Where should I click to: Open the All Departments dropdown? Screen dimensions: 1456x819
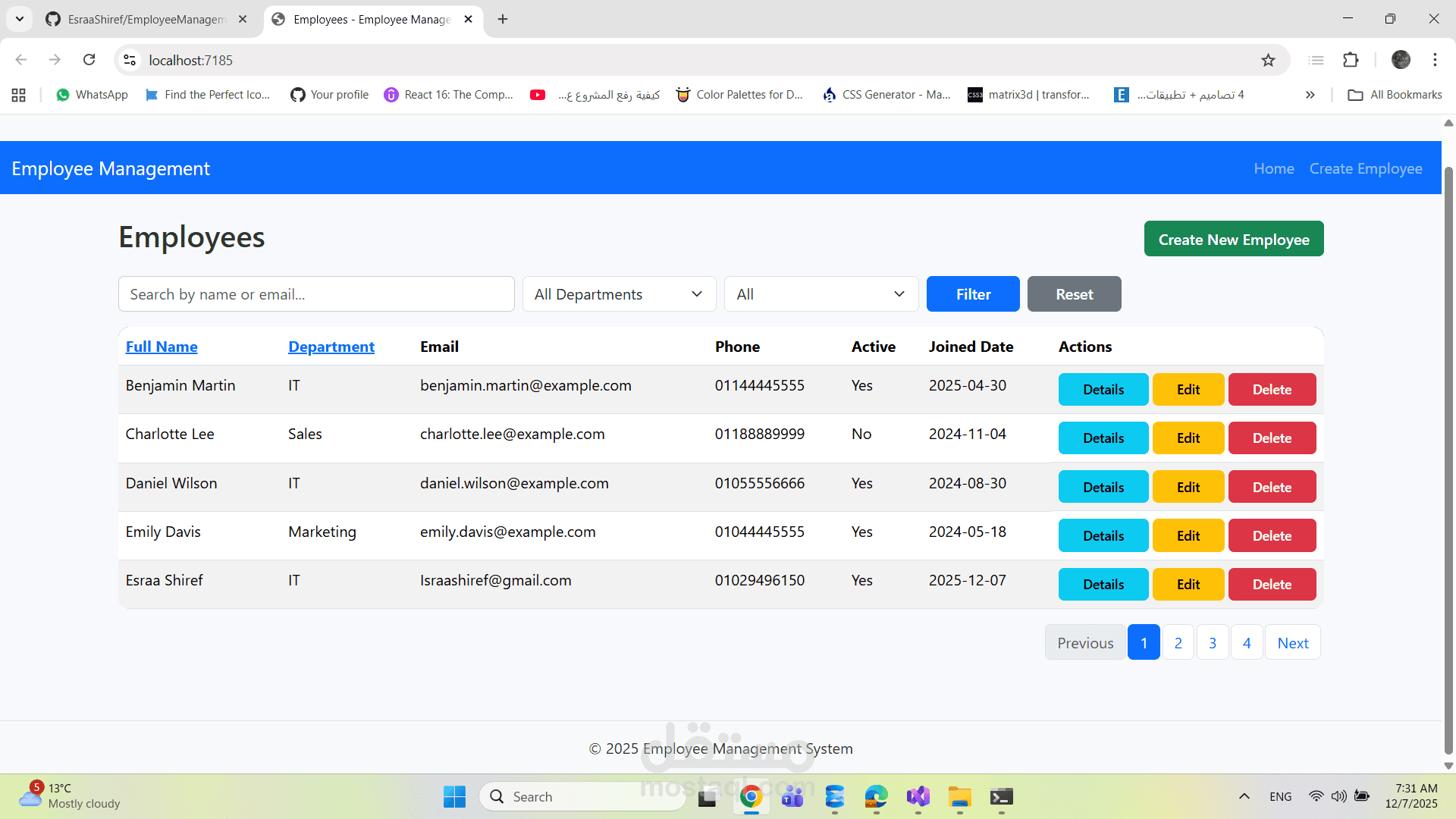tap(619, 293)
